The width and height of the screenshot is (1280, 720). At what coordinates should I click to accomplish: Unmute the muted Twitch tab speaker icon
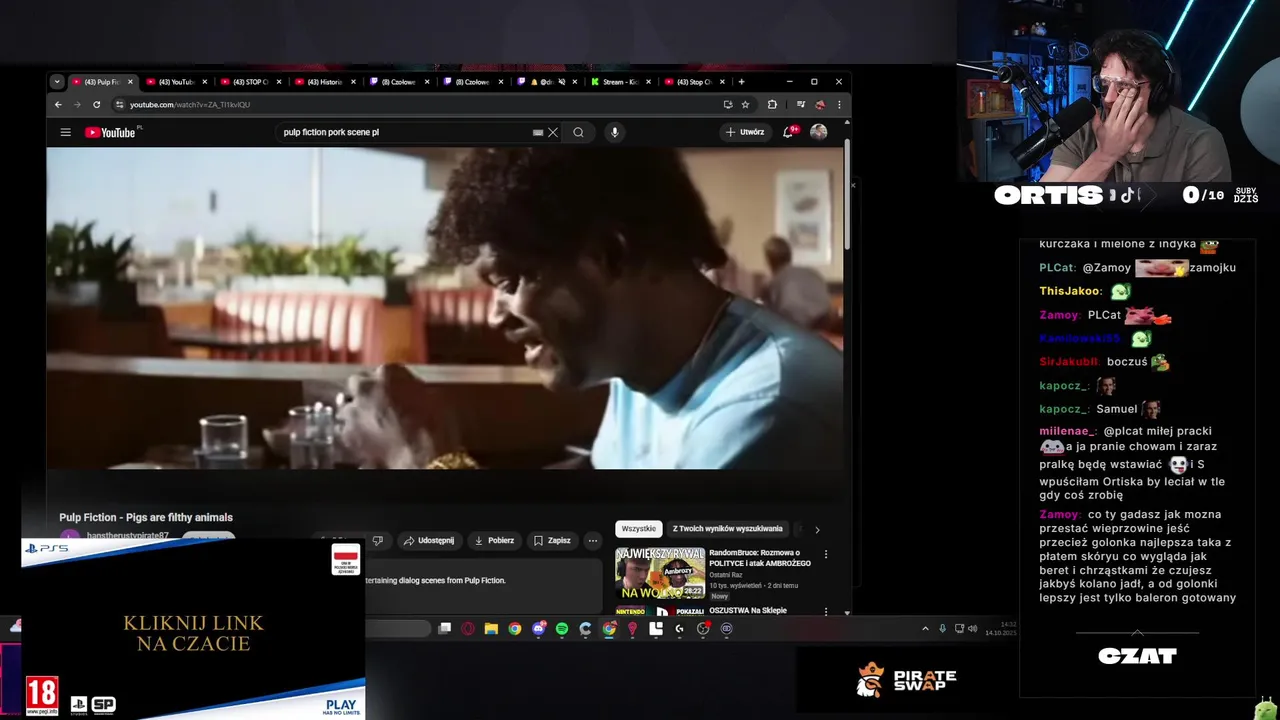(562, 82)
